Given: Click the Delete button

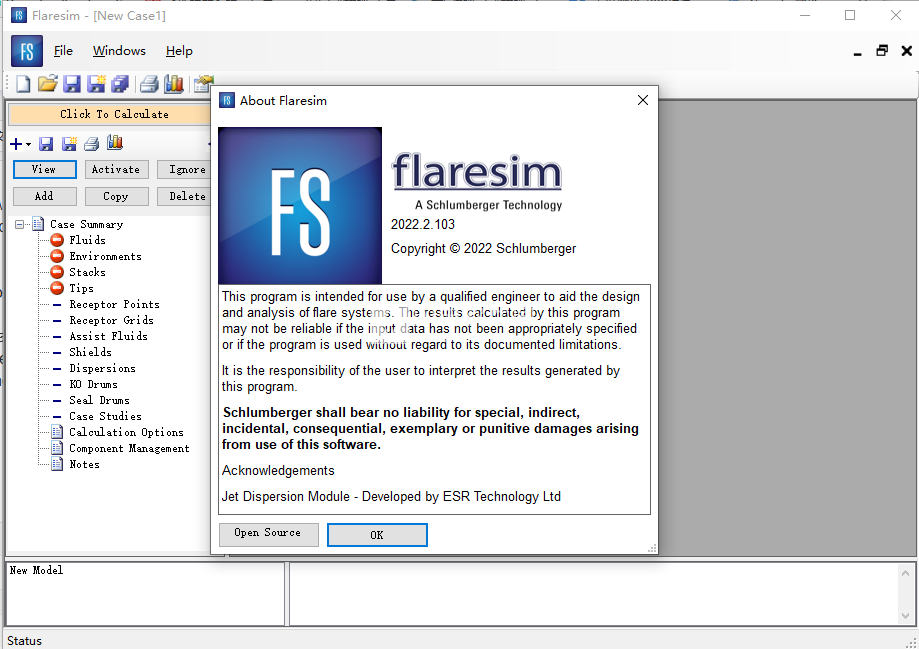Looking at the screenshot, I should coord(184,196).
